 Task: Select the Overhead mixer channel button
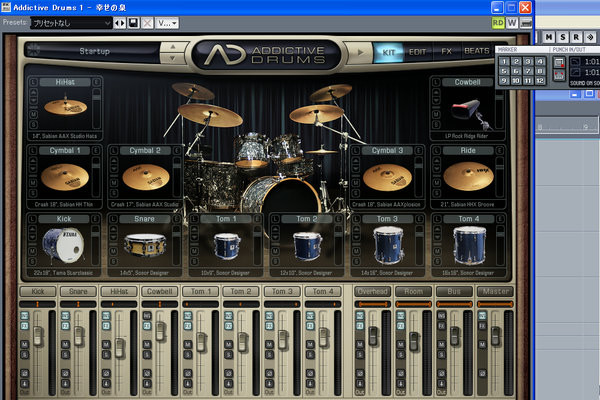(x=372, y=291)
